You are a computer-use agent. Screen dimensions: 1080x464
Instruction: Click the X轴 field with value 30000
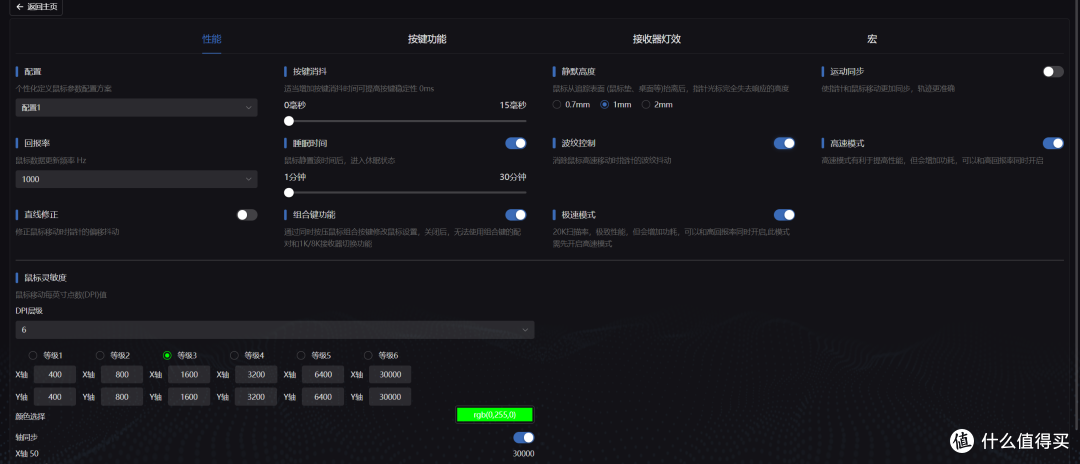(390, 375)
